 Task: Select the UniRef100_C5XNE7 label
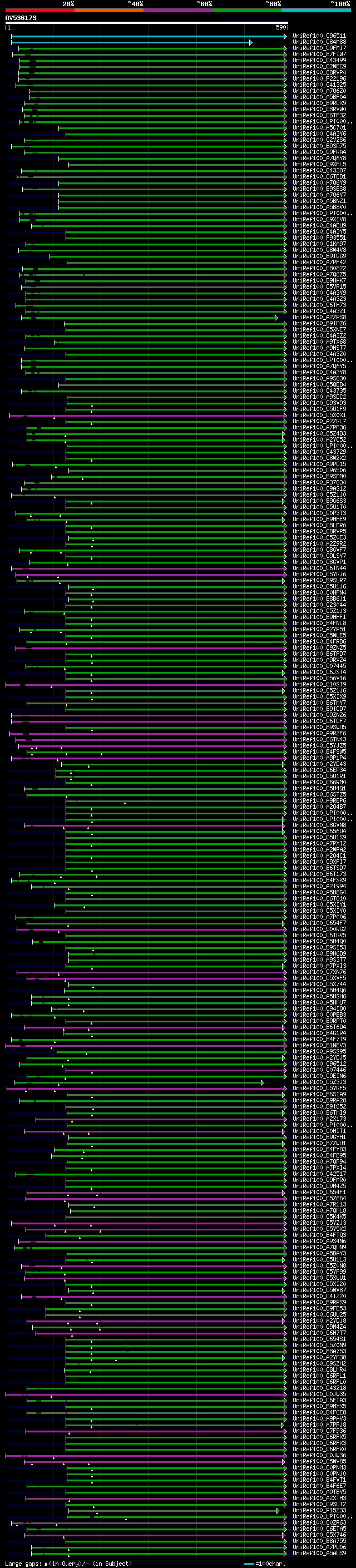[x=319, y=330]
